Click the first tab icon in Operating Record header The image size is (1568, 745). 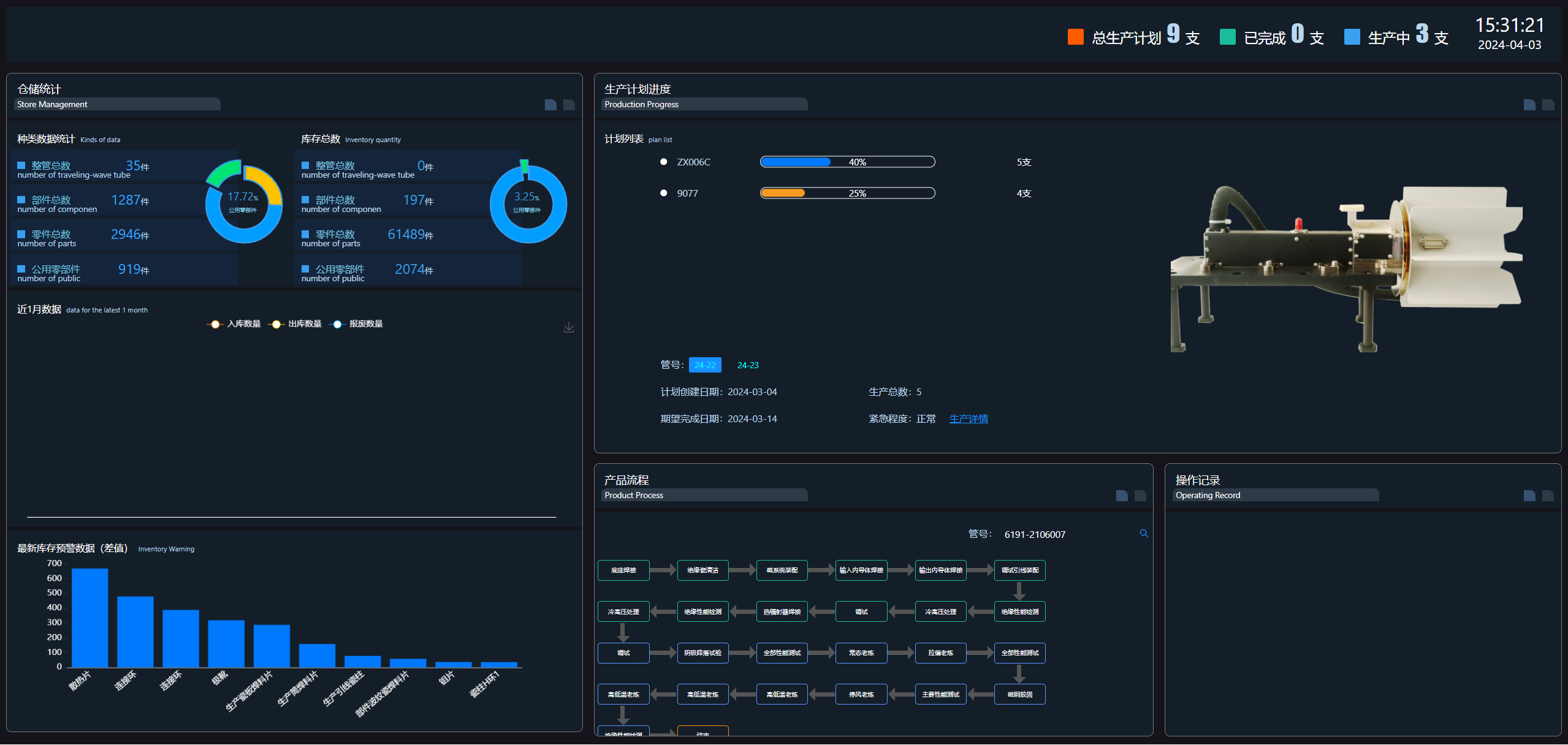(1529, 496)
